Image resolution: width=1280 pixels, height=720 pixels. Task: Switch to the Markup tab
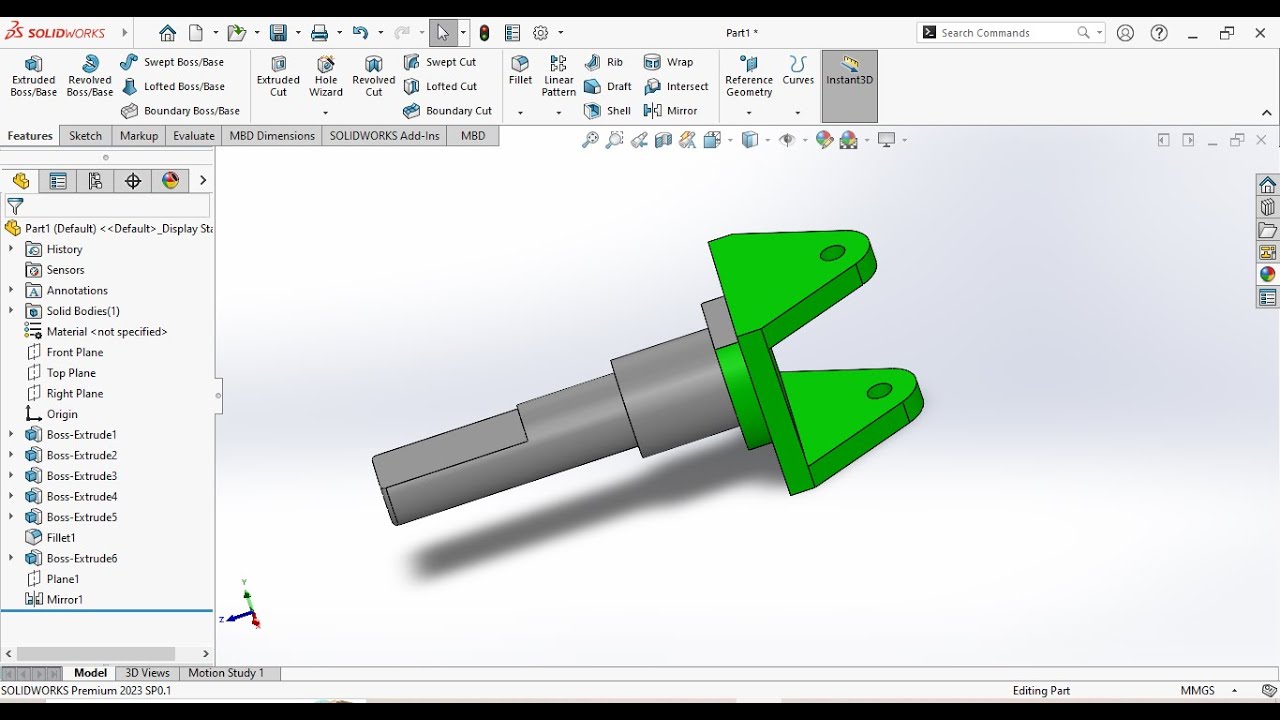(x=139, y=136)
